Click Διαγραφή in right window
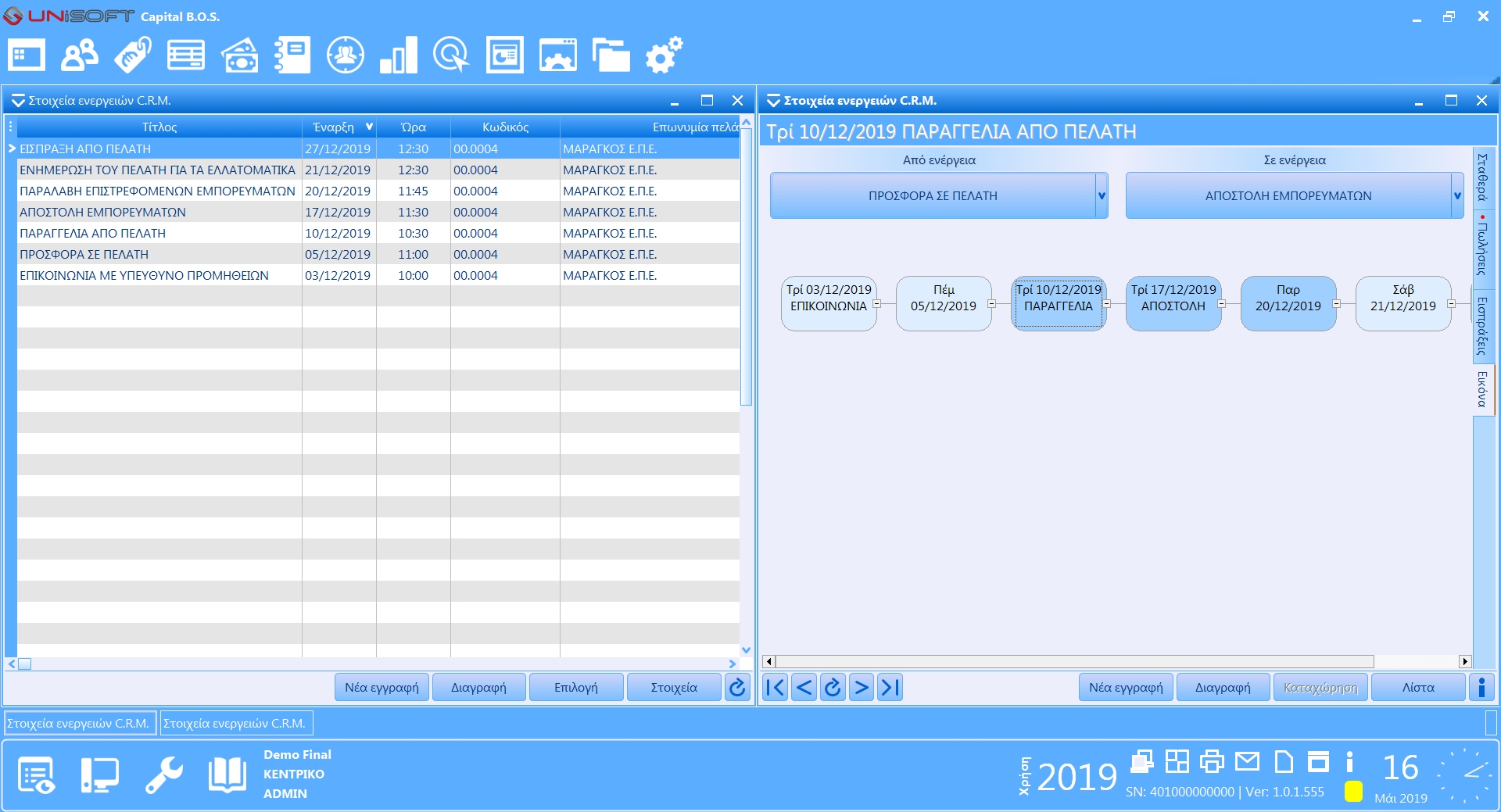Image resolution: width=1501 pixels, height=812 pixels. point(1223,687)
